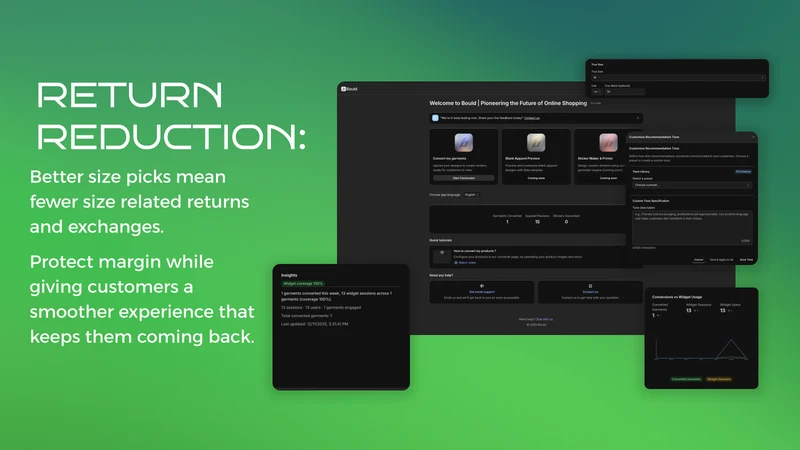Click the Apparel Previews count of 15
800x450 pixels.
tap(537, 222)
